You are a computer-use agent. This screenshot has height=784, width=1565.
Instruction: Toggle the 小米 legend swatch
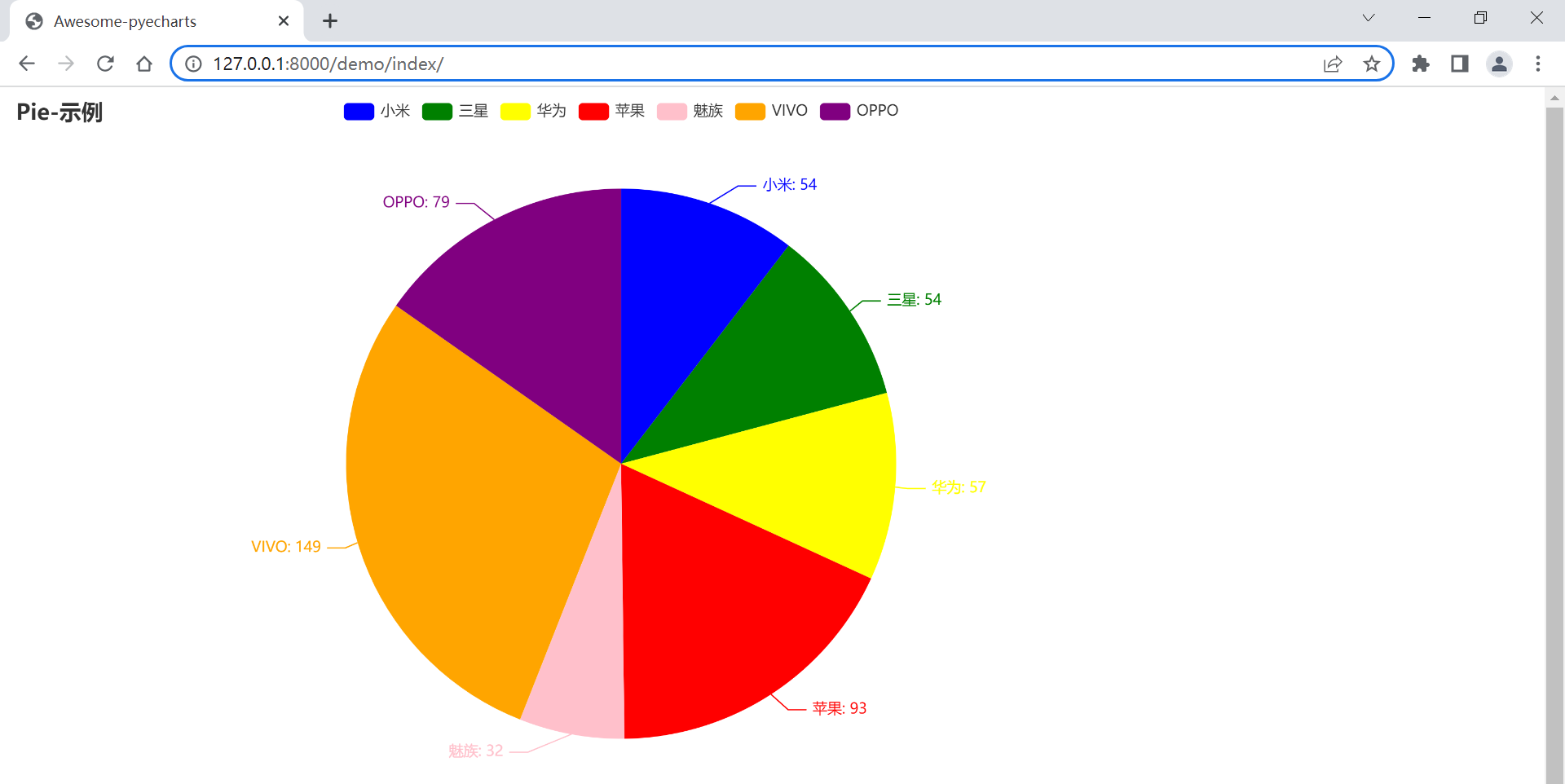359,111
